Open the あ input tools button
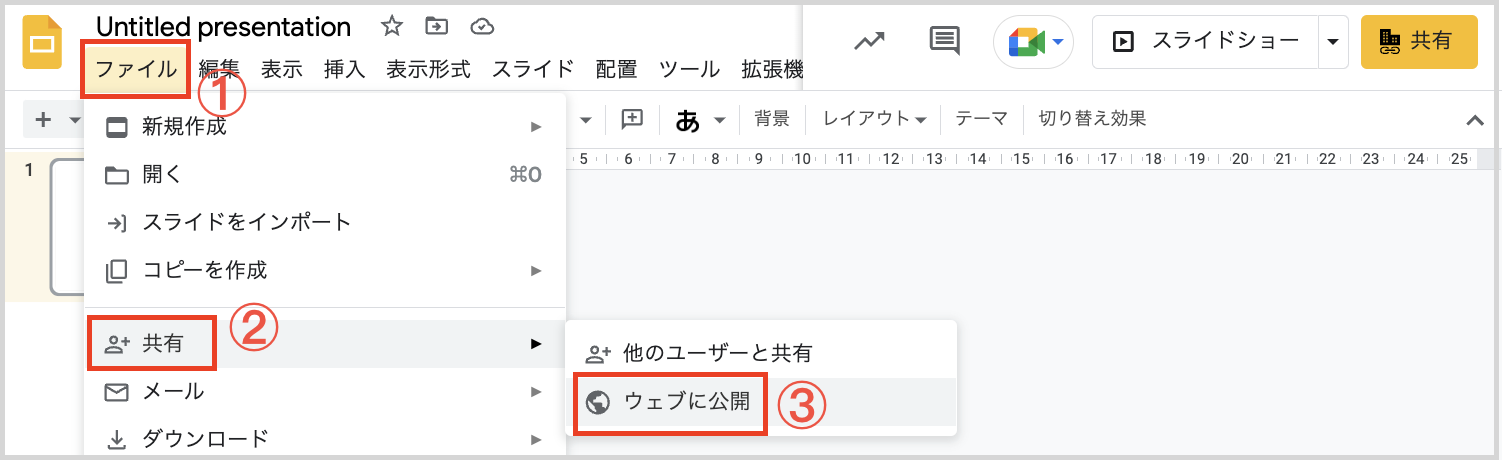This screenshot has height=460, width=1502. [688, 120]
